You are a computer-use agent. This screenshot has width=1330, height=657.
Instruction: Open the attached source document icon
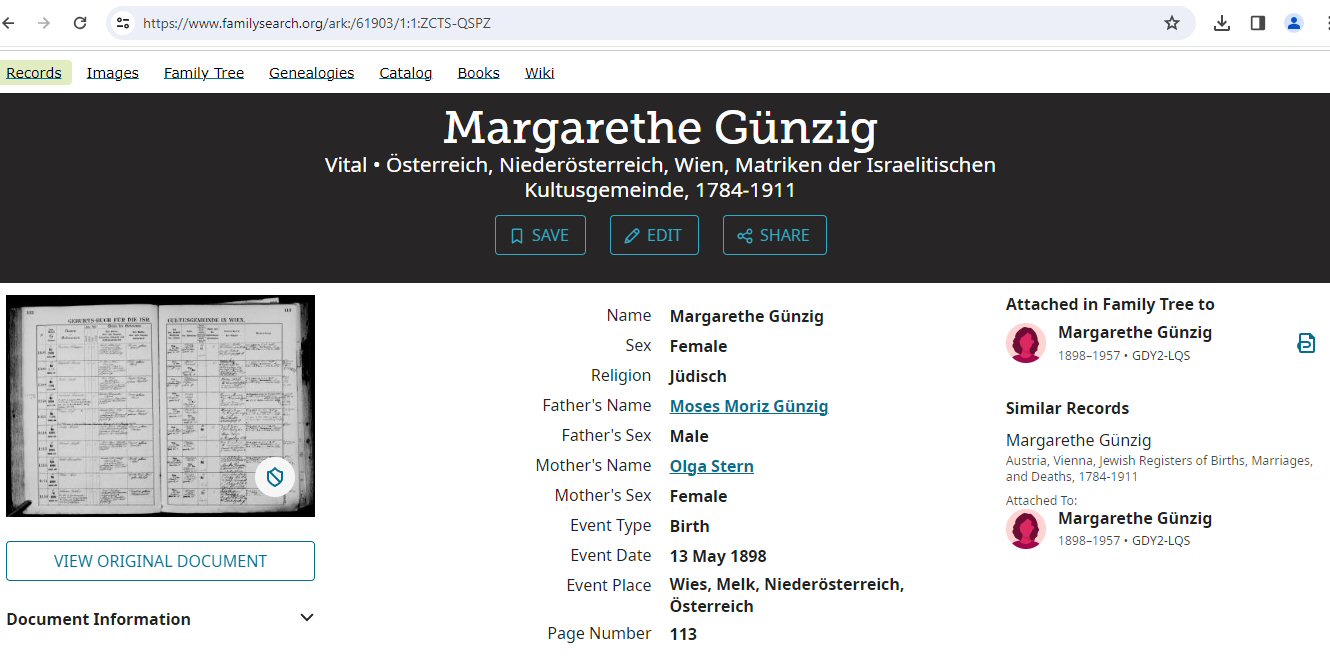[1306, 343]
